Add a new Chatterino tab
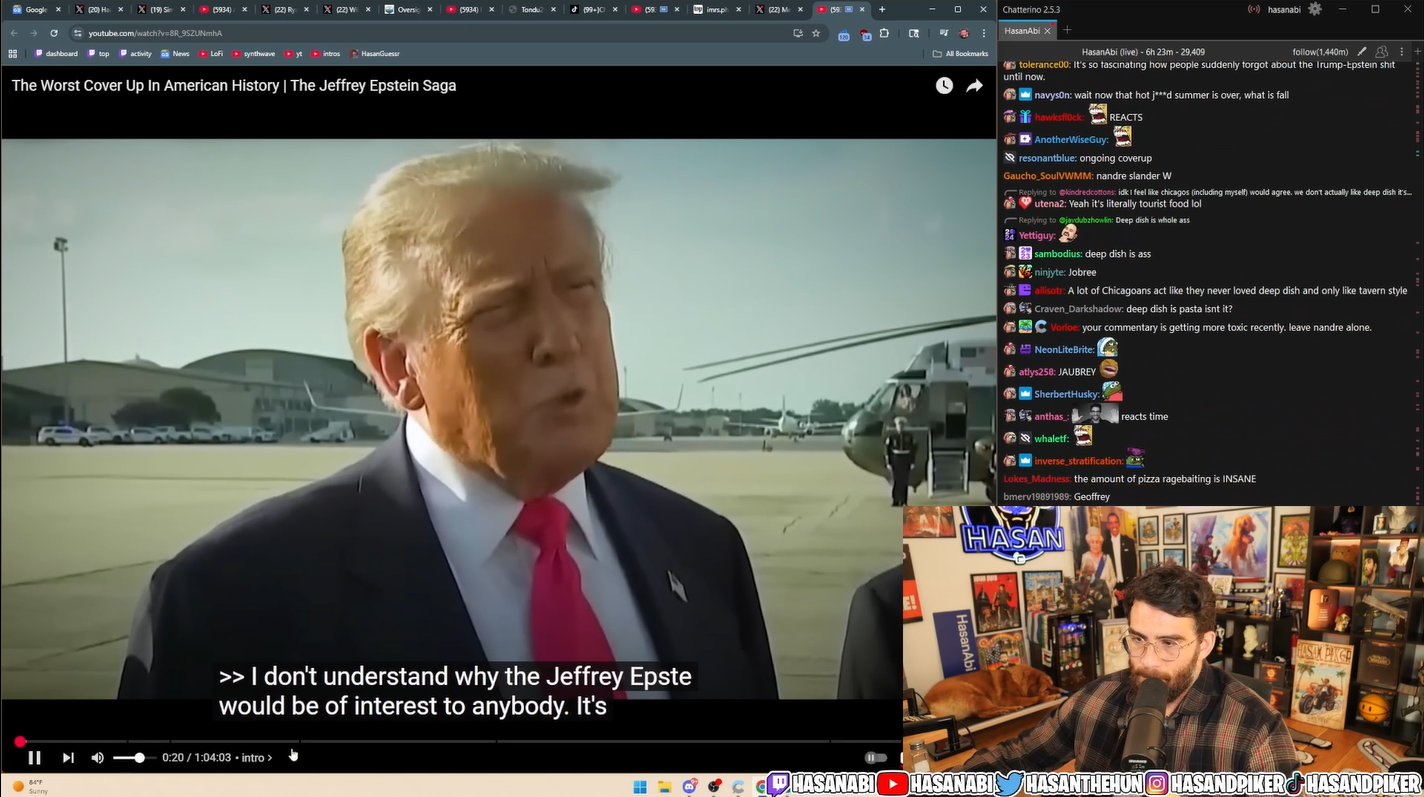 tap(1067, 30)
